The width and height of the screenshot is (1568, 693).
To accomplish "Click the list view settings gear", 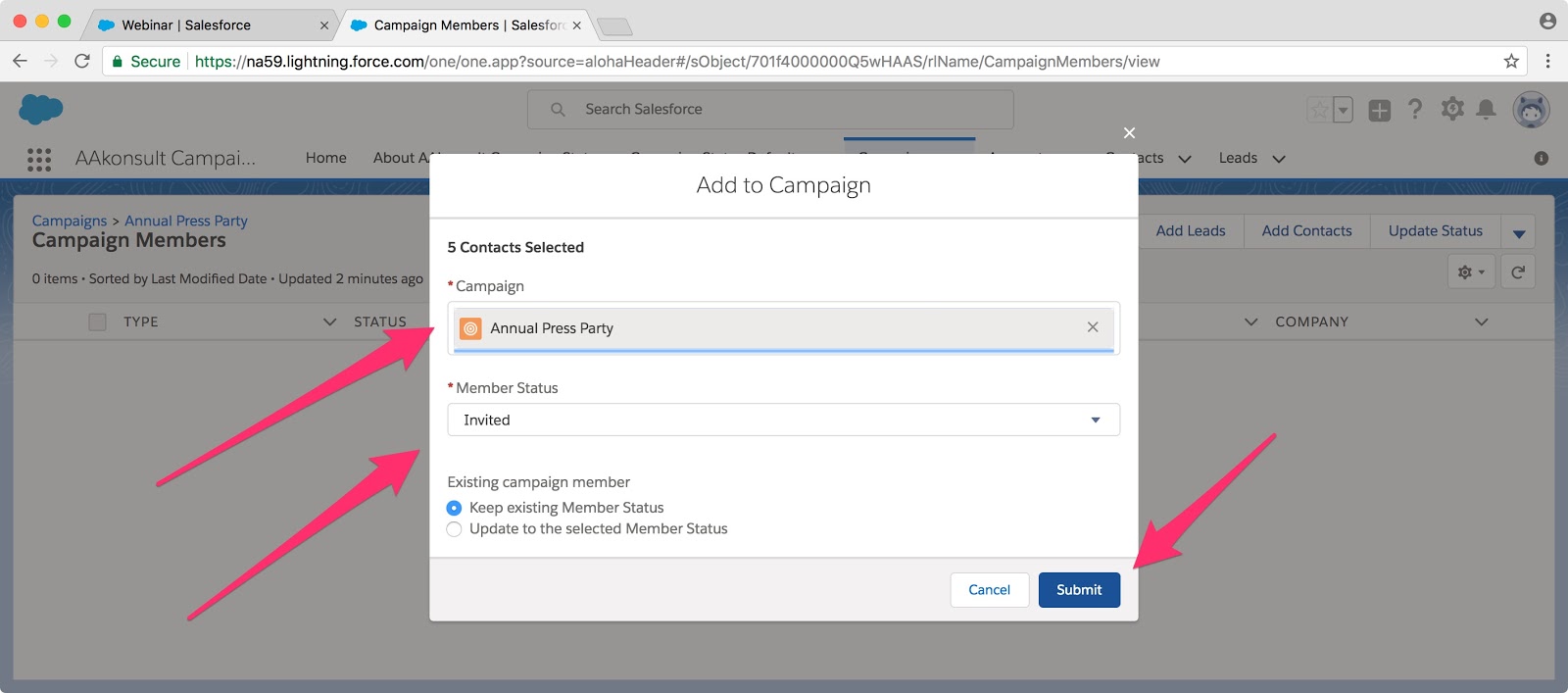I will click(1471, 272).
